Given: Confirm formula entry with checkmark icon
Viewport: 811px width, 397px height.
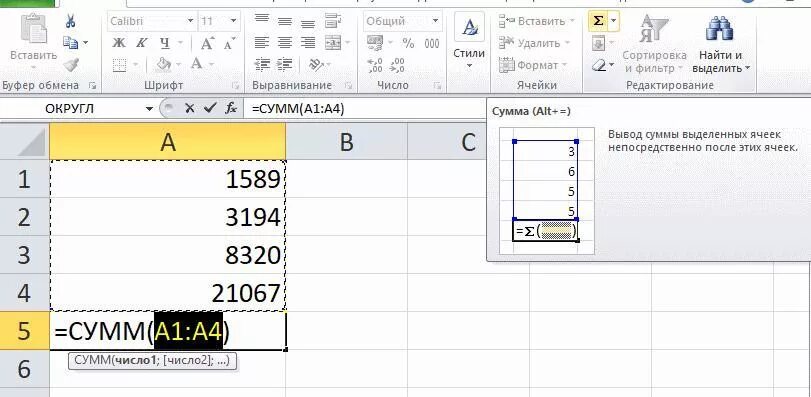Looking at the screenshot, I should [x=209, y=109].
